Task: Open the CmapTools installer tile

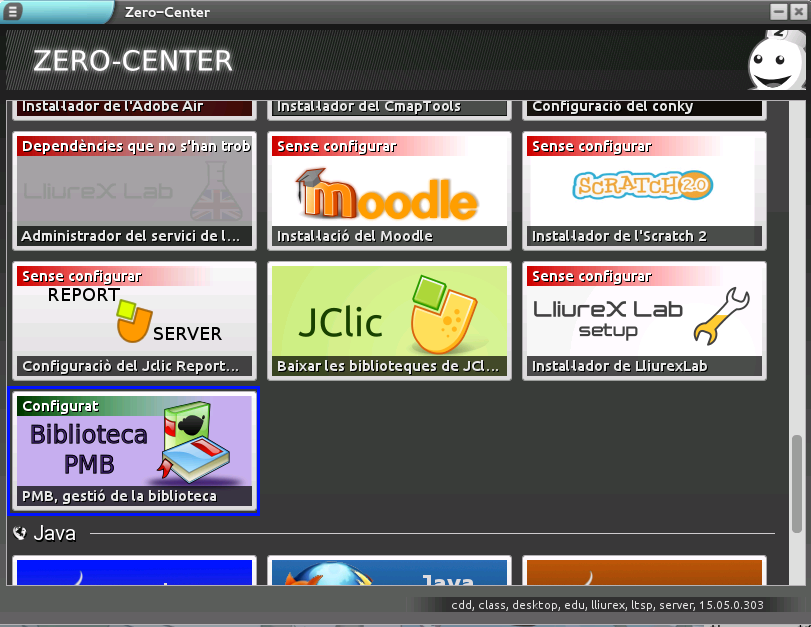Action: [389, 107]
